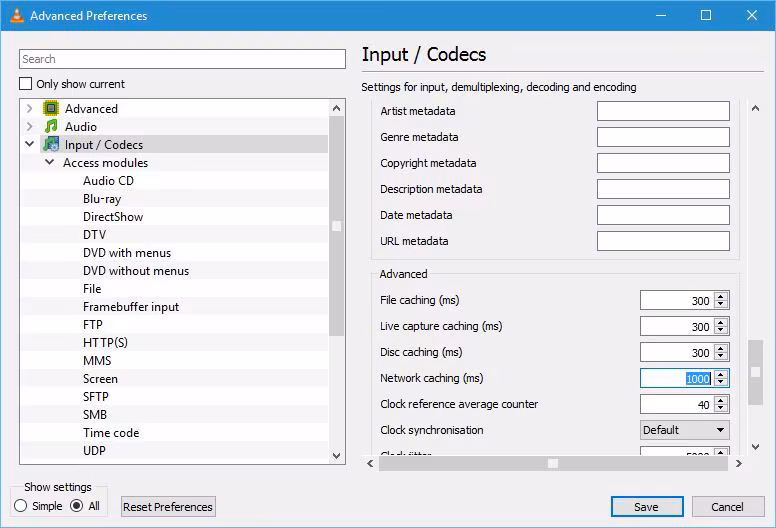
Task: Save the preferences
Action: coord(646,507)
